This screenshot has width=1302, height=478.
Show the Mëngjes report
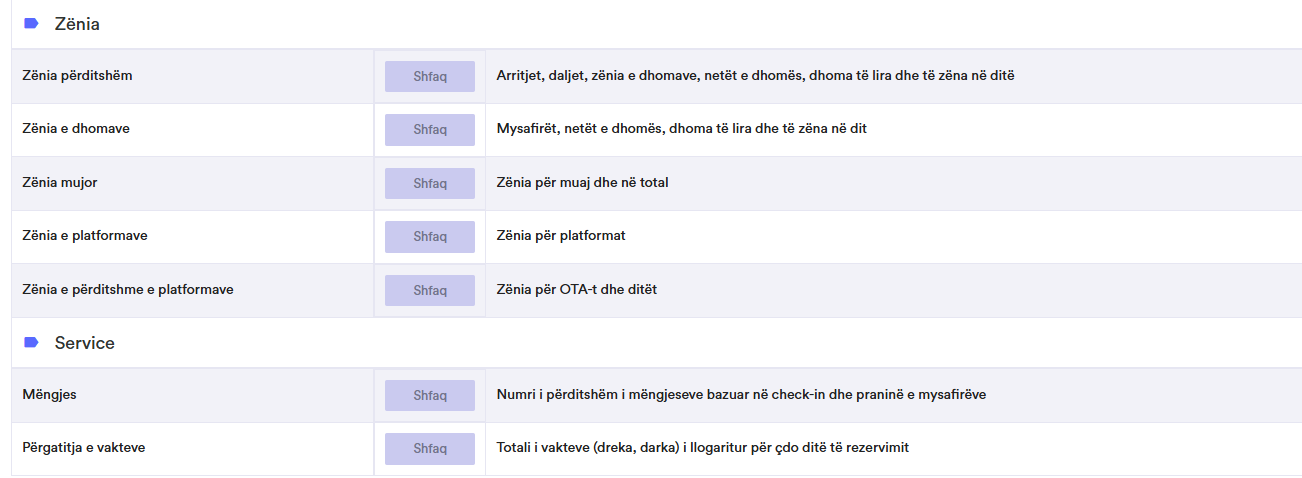click(x=430, y=395)
